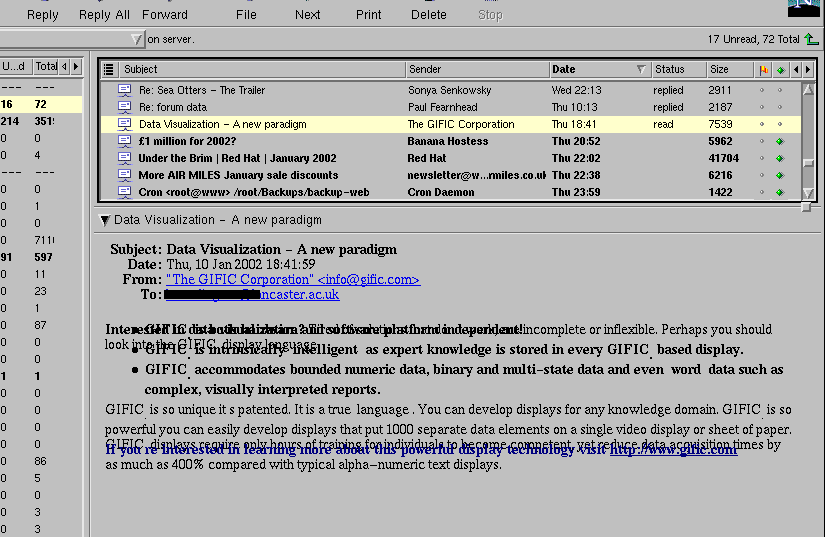Go to the Next message
The width and height of the screenshot is (825, 537).
pos(307,14)
